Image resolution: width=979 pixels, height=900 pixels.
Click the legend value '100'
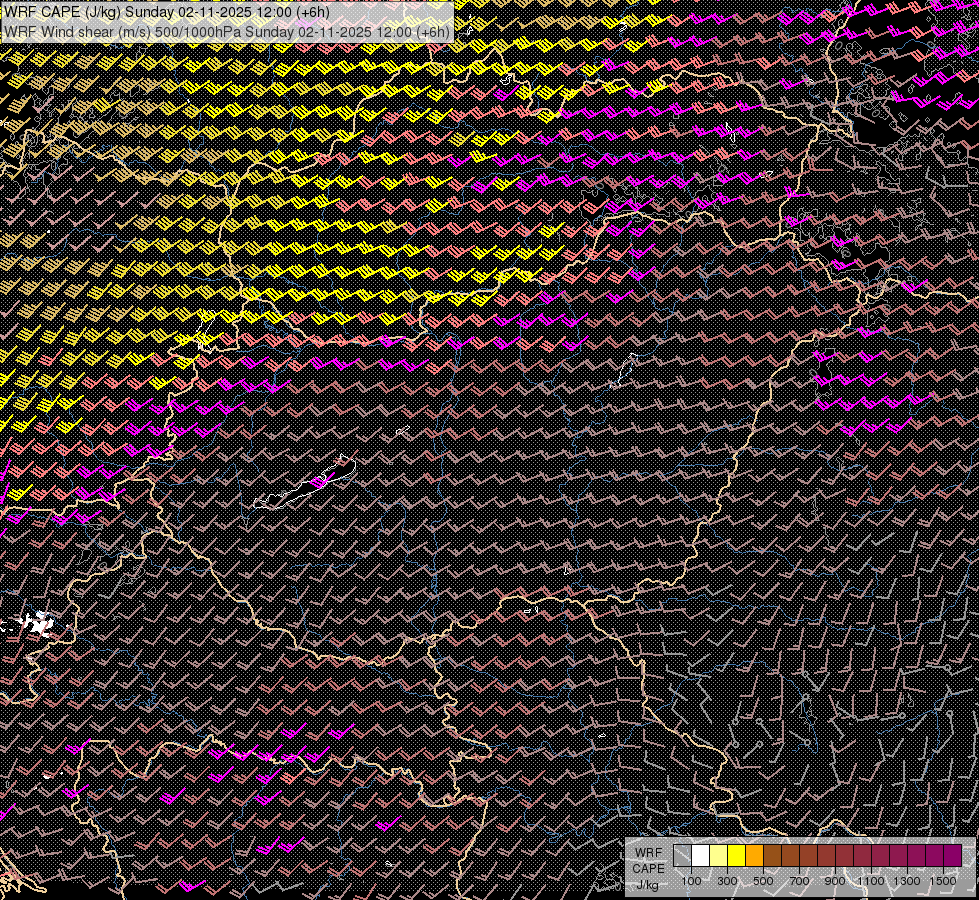[x=691, y=881]
